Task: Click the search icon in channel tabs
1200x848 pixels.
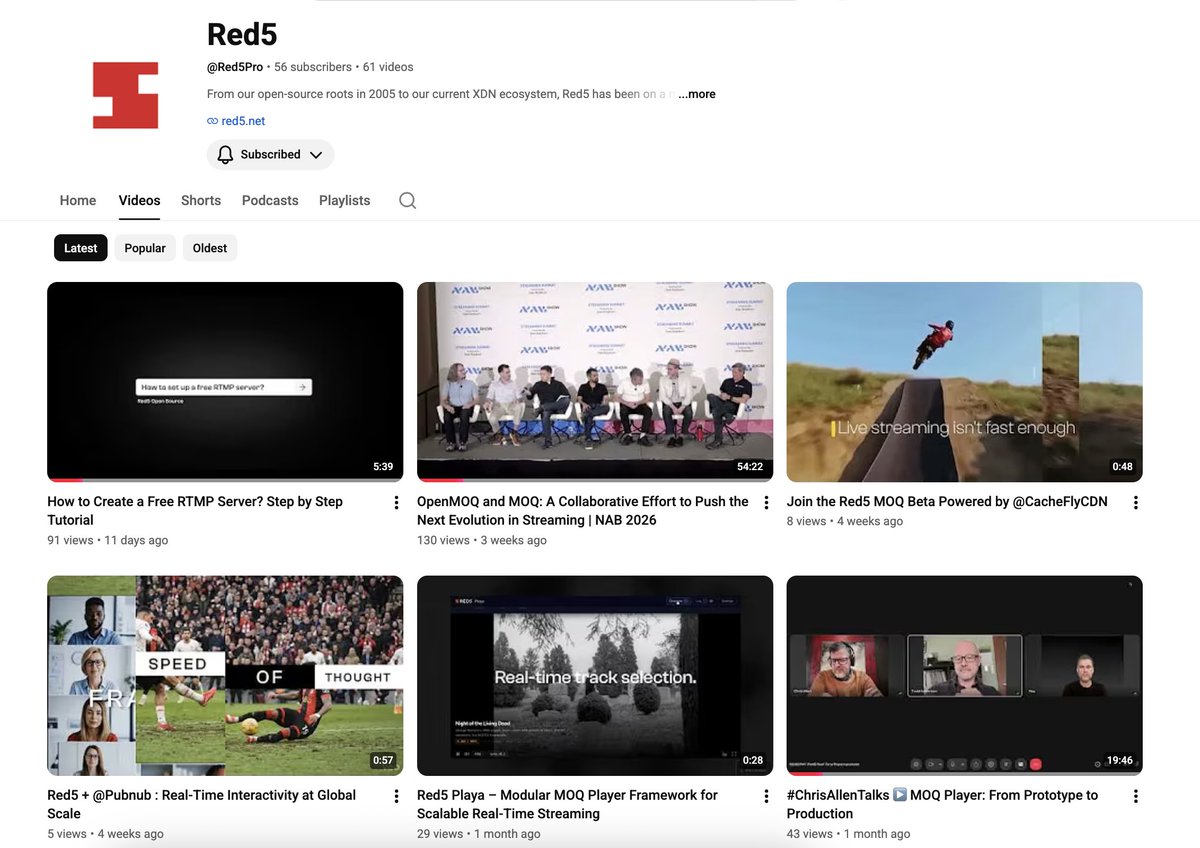Action: click(407, 200)
